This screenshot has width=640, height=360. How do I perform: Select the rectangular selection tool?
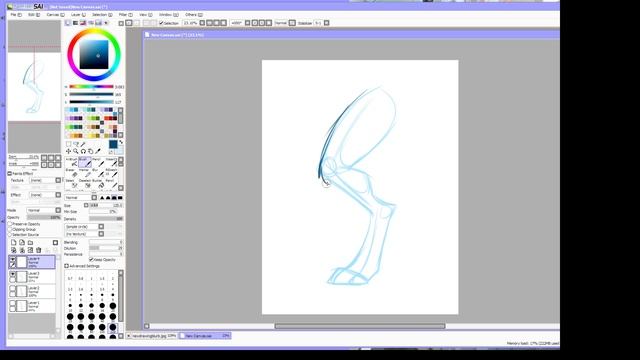coord(69,144)
